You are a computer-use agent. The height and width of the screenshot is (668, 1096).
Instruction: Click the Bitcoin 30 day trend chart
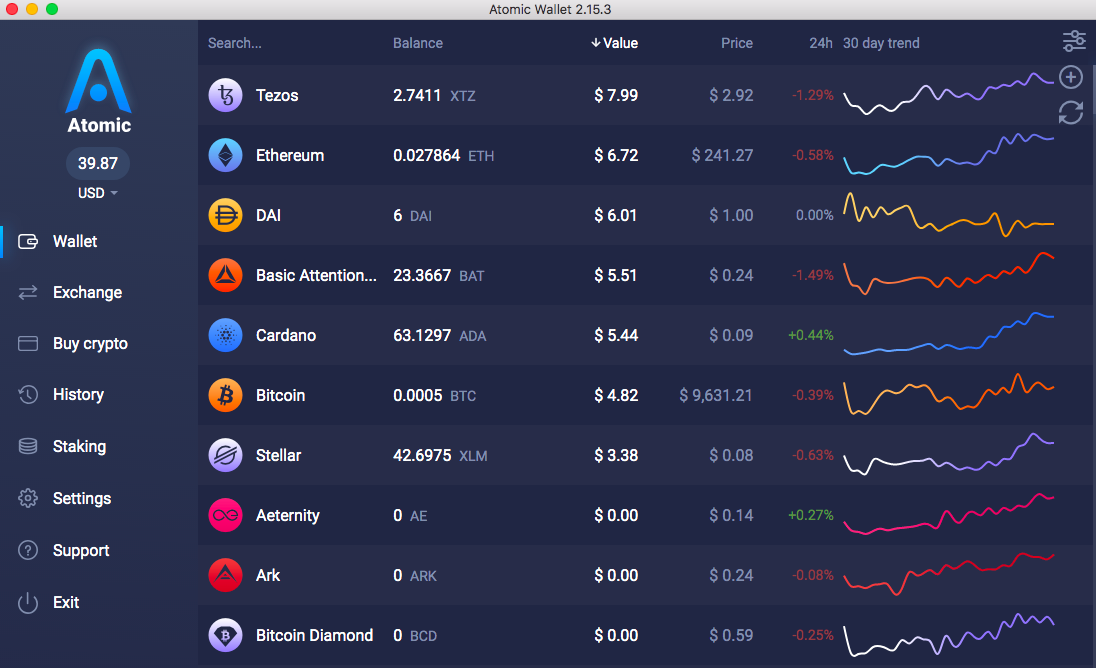948,395
